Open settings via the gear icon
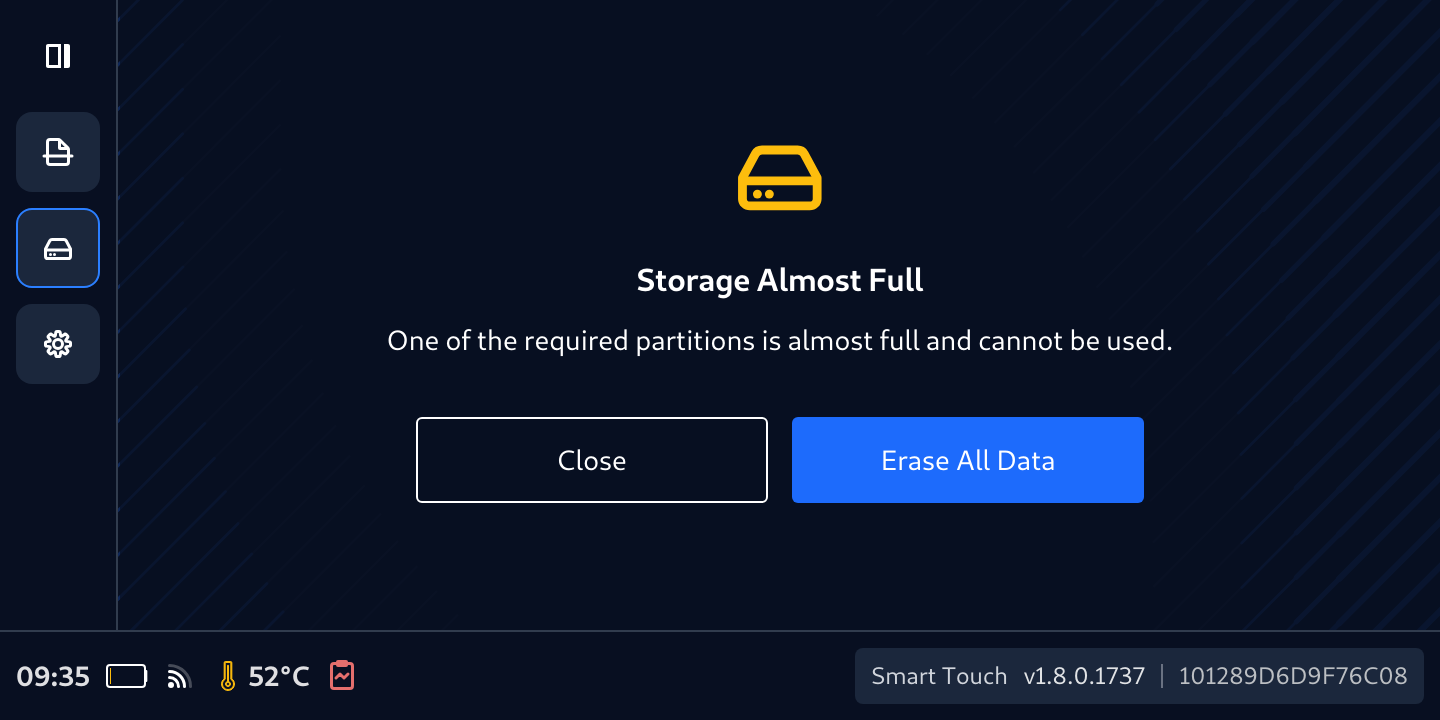Image resolution: width=1440 pixels, height=720 pixels. click(x=58, y=344)
